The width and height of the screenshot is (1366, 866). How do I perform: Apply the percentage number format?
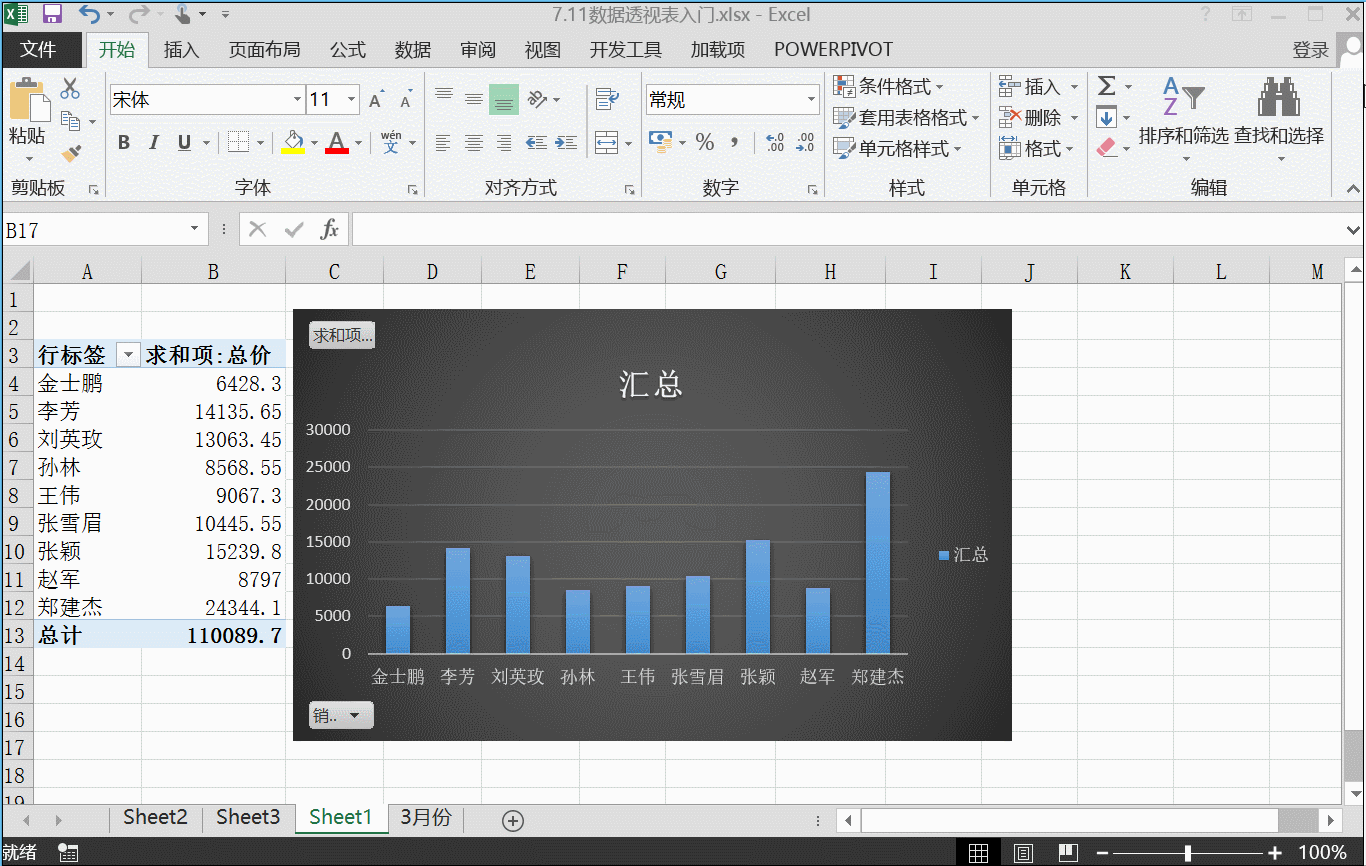[705, 143]
